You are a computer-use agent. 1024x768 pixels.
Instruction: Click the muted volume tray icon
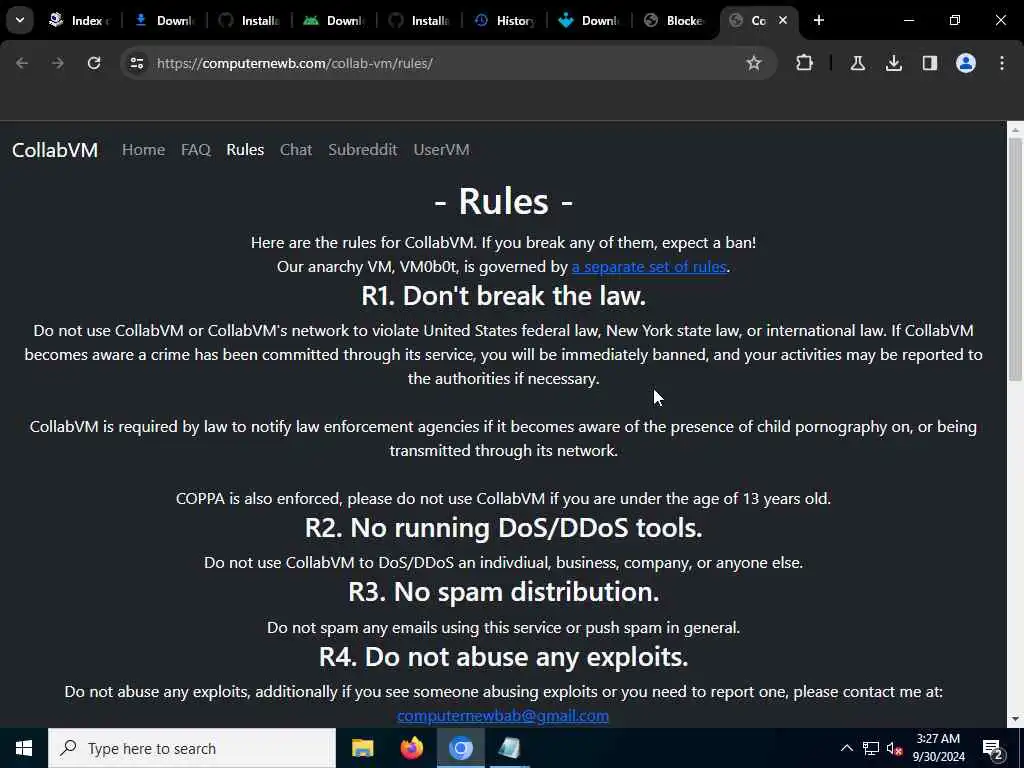click(894, 748)
